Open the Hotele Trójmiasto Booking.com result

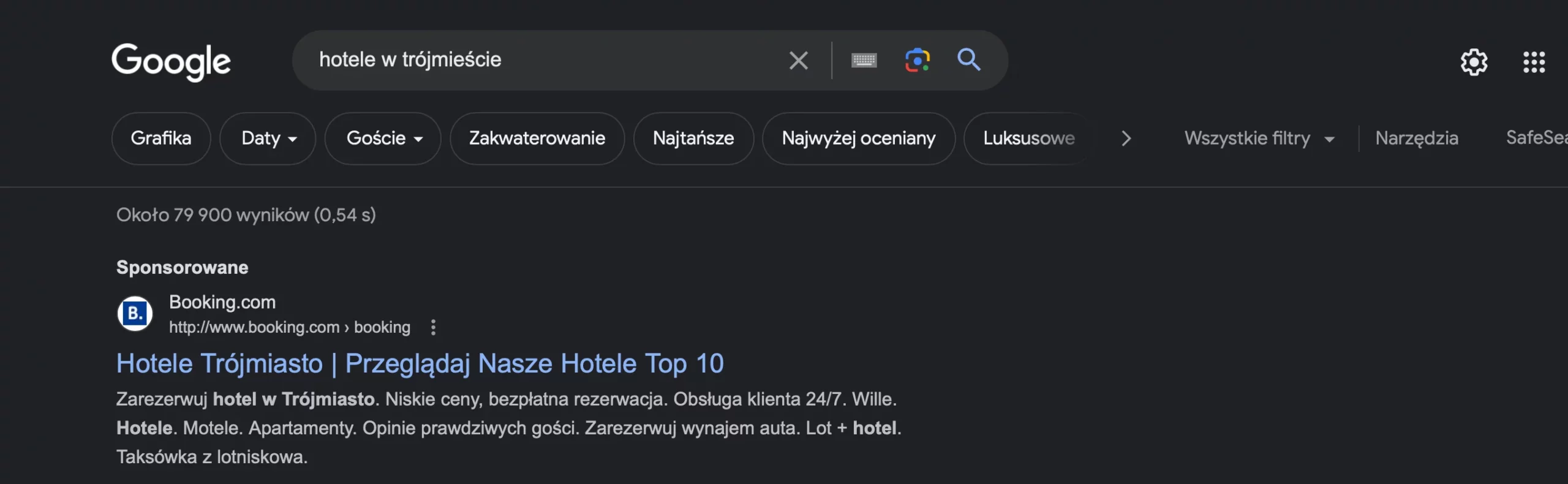(x=420, y=363)
